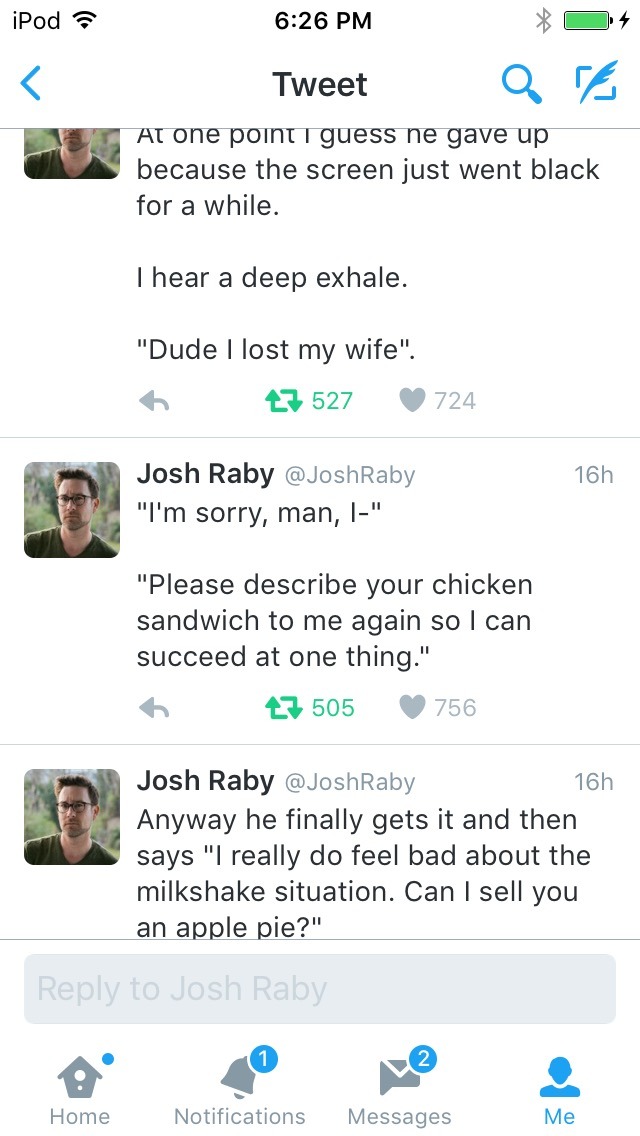
Task: View avatar on the apple pie tweet
Action: point(72,817)
